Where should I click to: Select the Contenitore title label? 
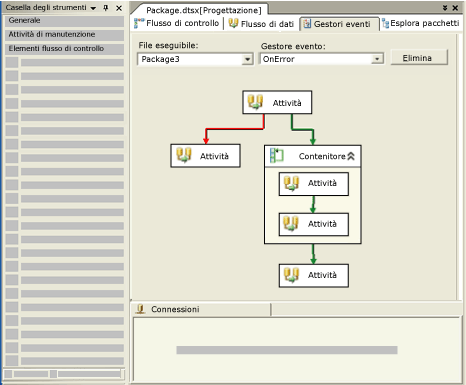pyautogui.click(x=322, y=156)
